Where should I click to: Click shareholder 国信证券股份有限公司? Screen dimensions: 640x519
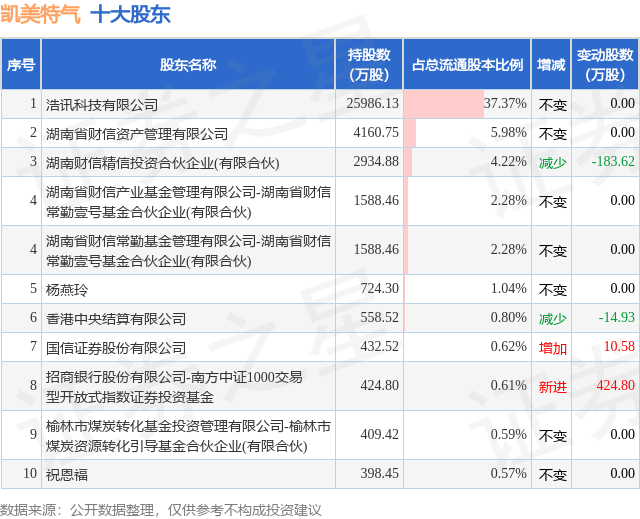click(x=116, y=348)
